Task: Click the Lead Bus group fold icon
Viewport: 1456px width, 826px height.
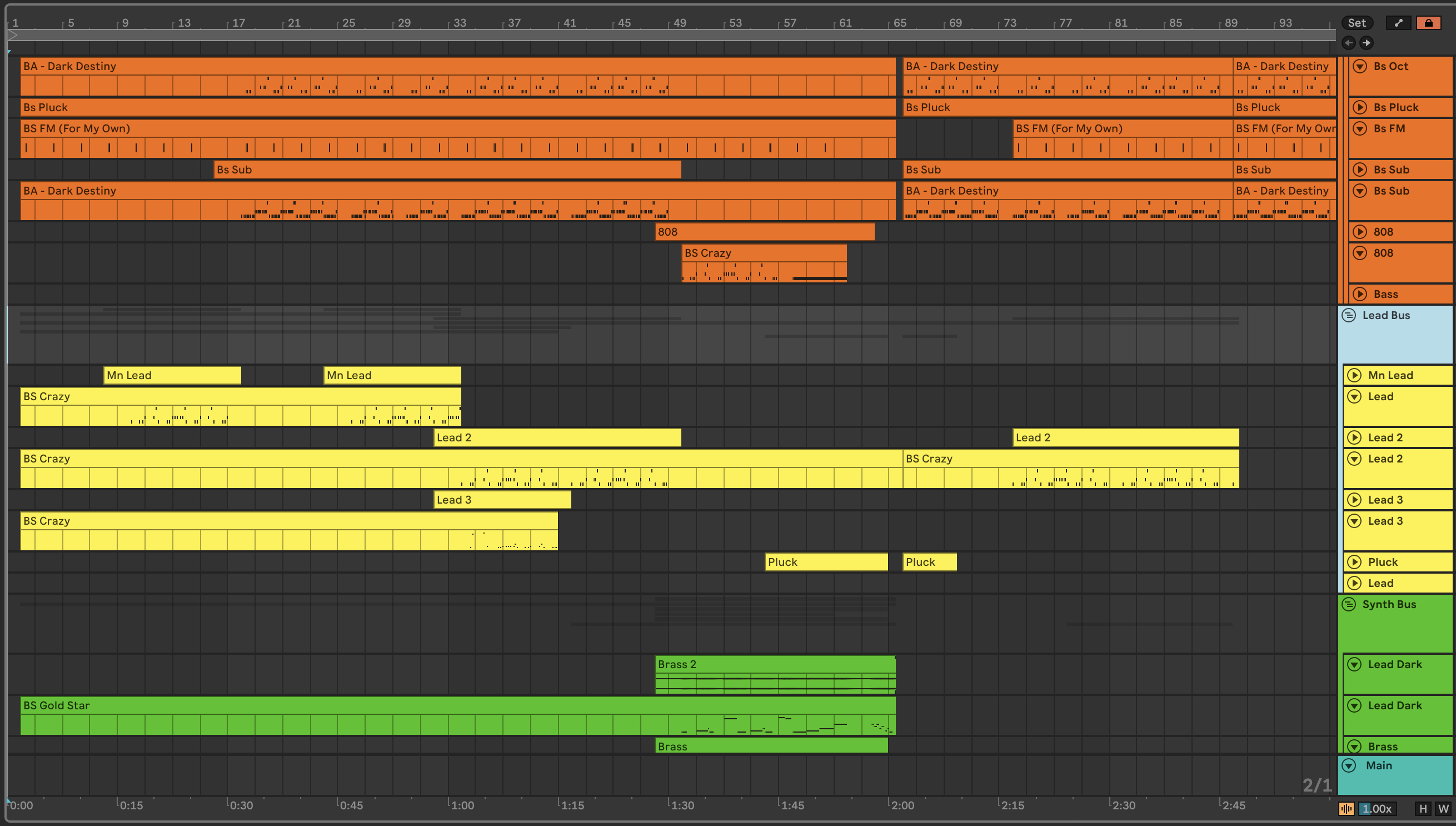Action: pyautogui.click(x=1349, y=315)
